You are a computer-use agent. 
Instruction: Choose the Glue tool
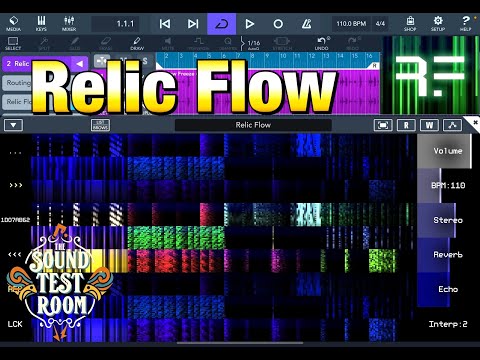coord(74,44)
